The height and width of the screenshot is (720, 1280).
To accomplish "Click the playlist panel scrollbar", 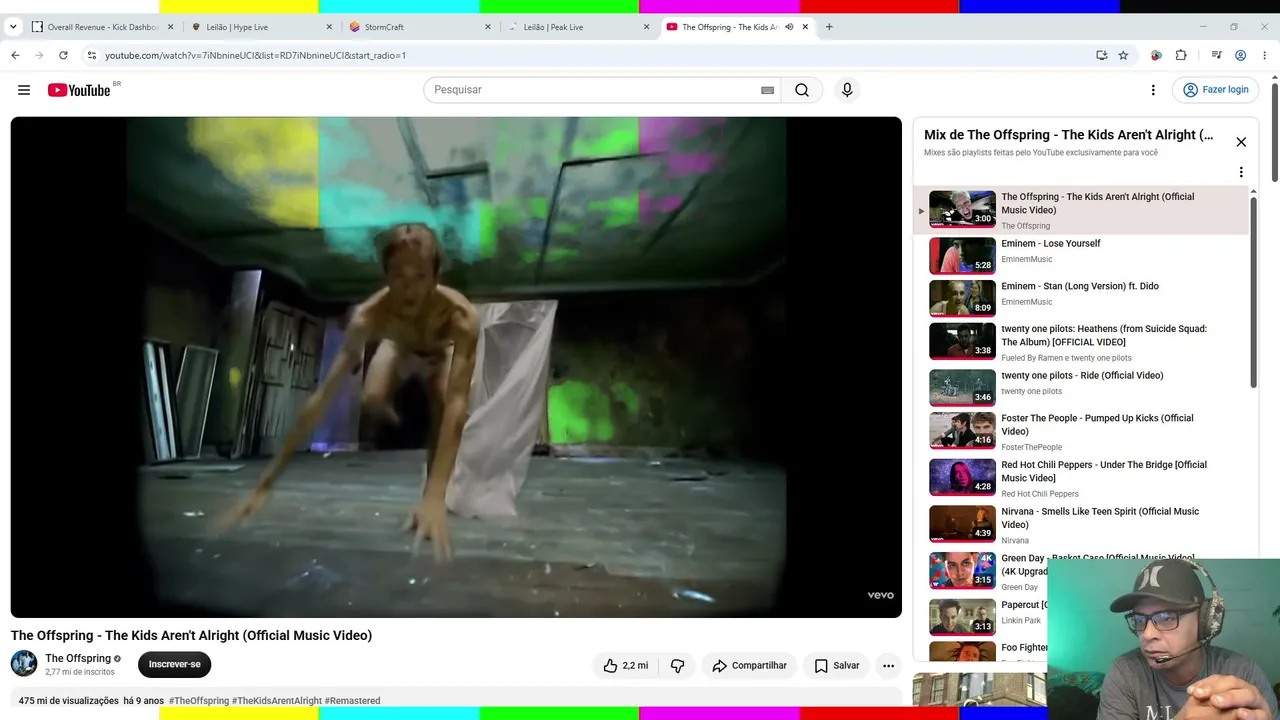I will point(1253,290).
